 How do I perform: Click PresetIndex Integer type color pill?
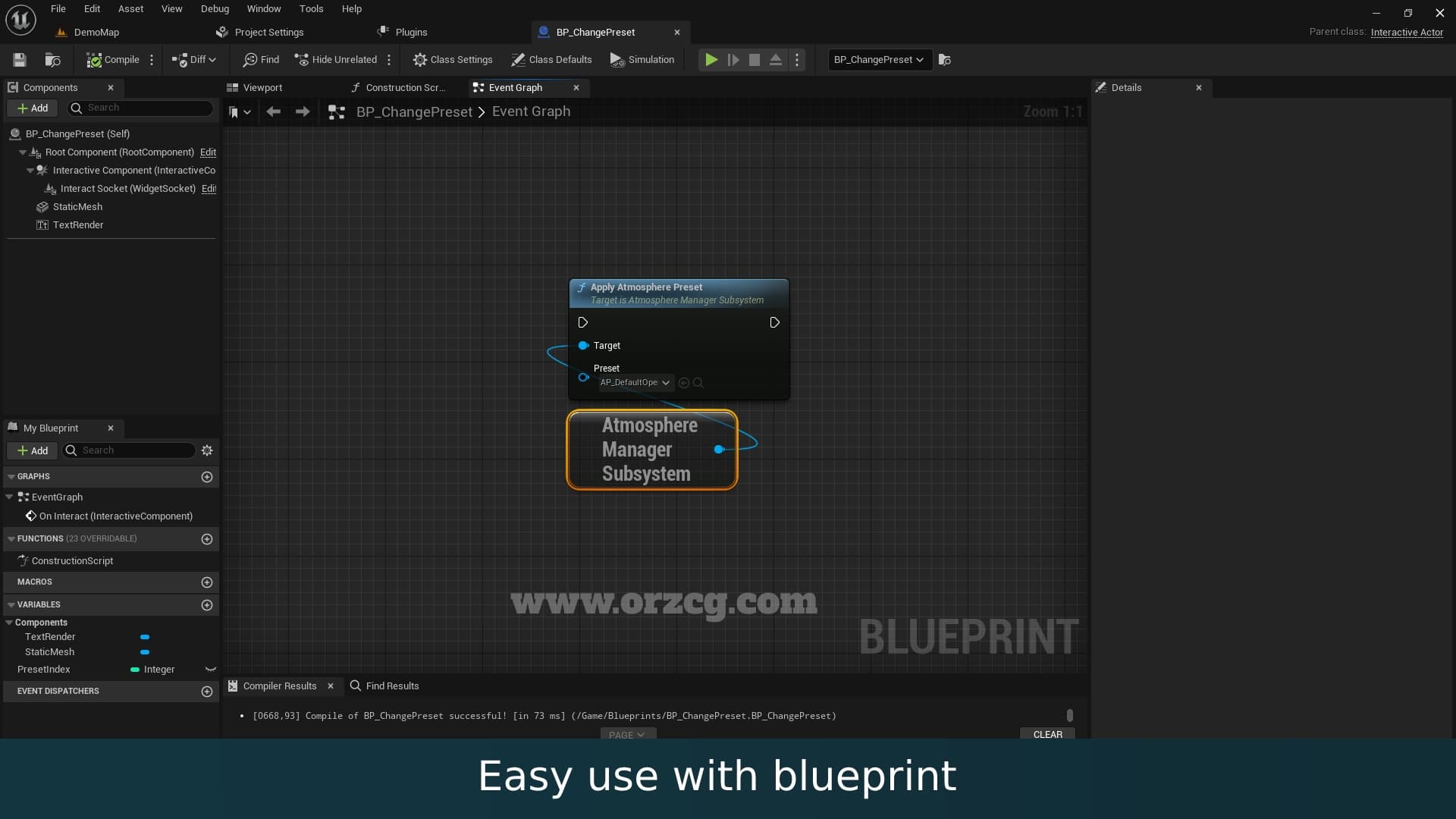[x=135, y=670]
